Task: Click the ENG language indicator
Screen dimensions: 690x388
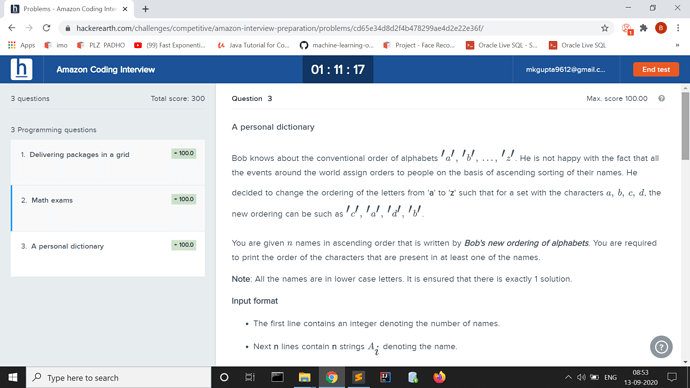Action: [610, 377]
